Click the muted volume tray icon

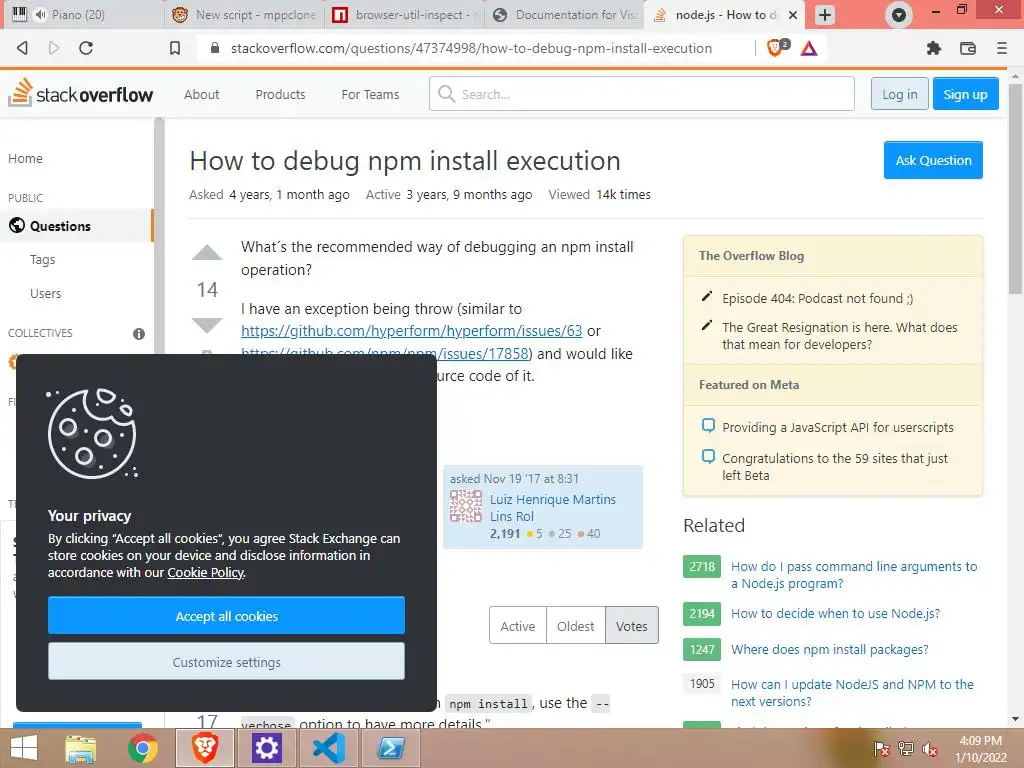pyautogui.click(x=929, y=749)
